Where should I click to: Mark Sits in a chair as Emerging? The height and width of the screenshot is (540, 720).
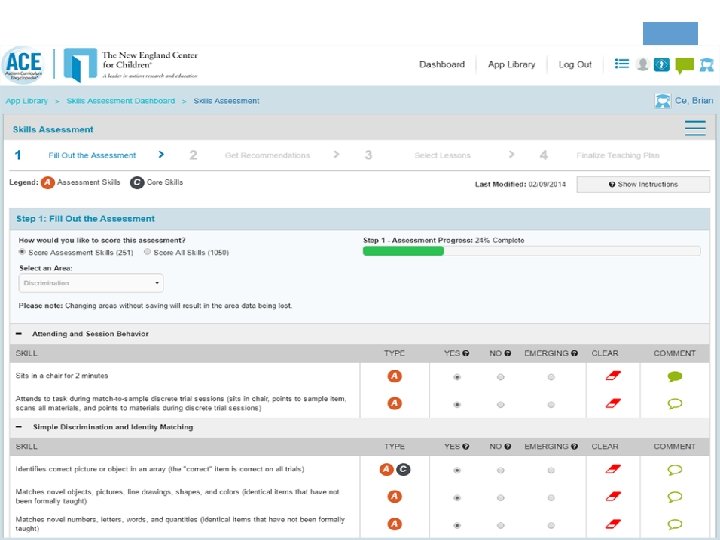551,377
